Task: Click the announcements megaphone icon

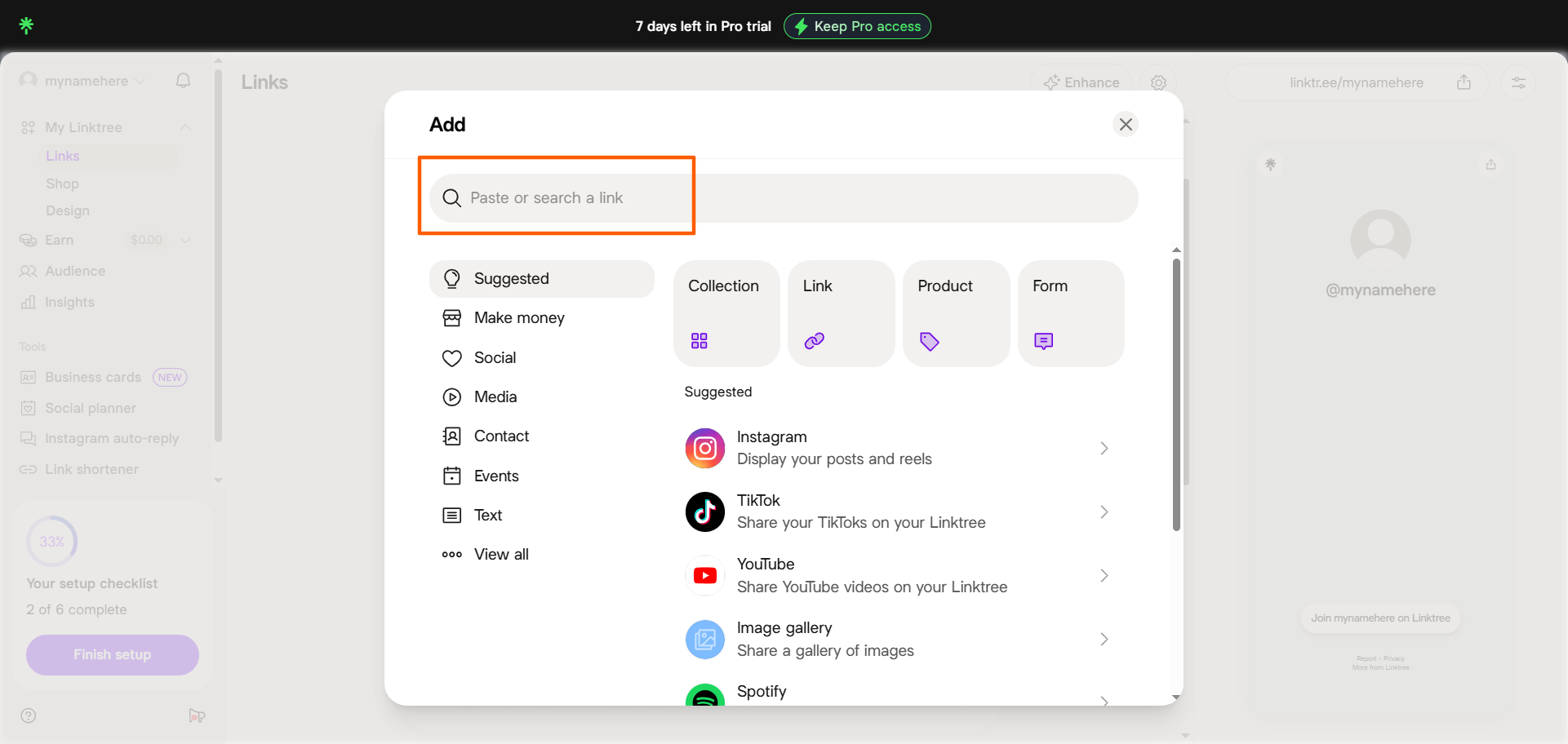Action: 197,715
